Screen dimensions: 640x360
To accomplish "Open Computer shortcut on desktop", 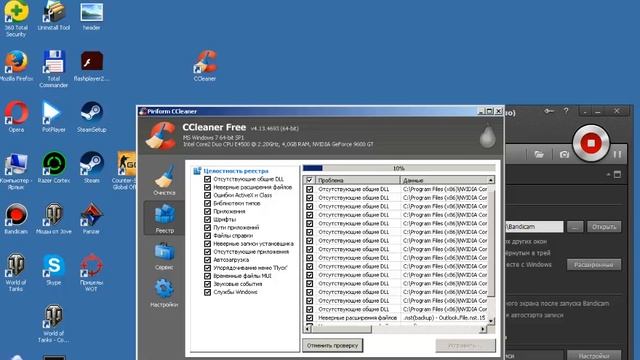I will pyautogui.click(x=16, y=171).
